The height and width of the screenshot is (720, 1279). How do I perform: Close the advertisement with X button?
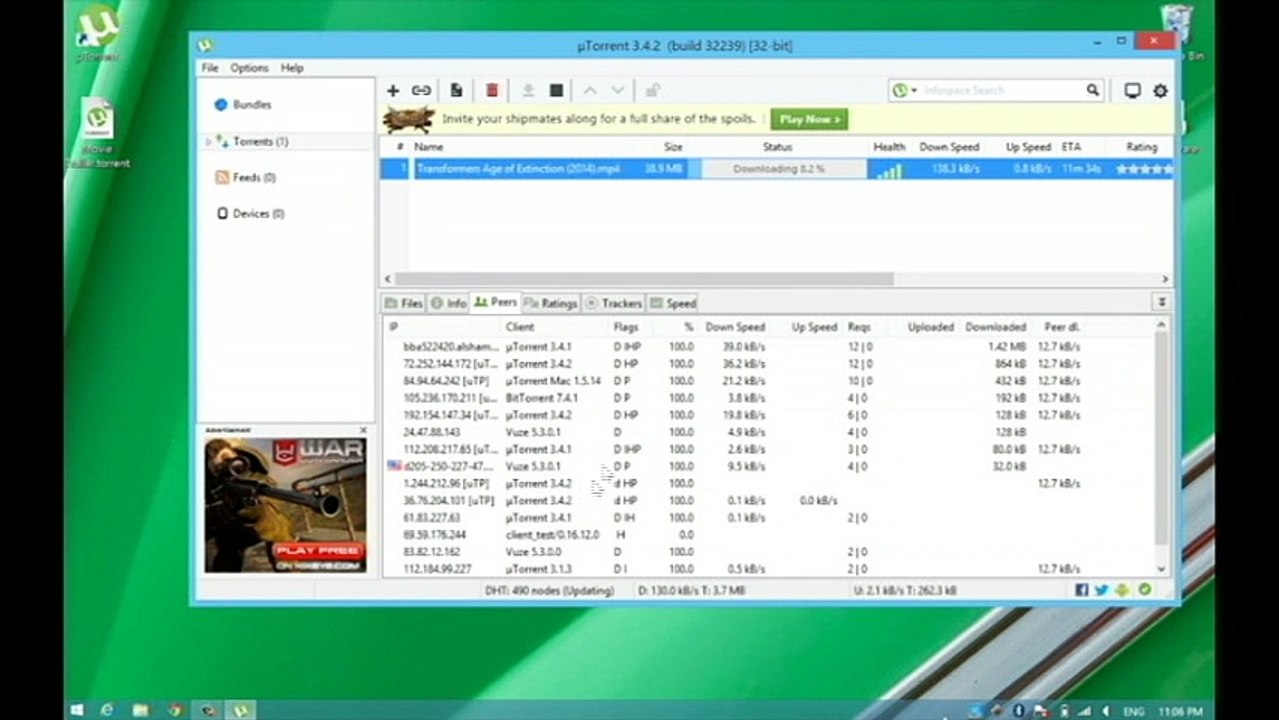(x=363, y=431)
